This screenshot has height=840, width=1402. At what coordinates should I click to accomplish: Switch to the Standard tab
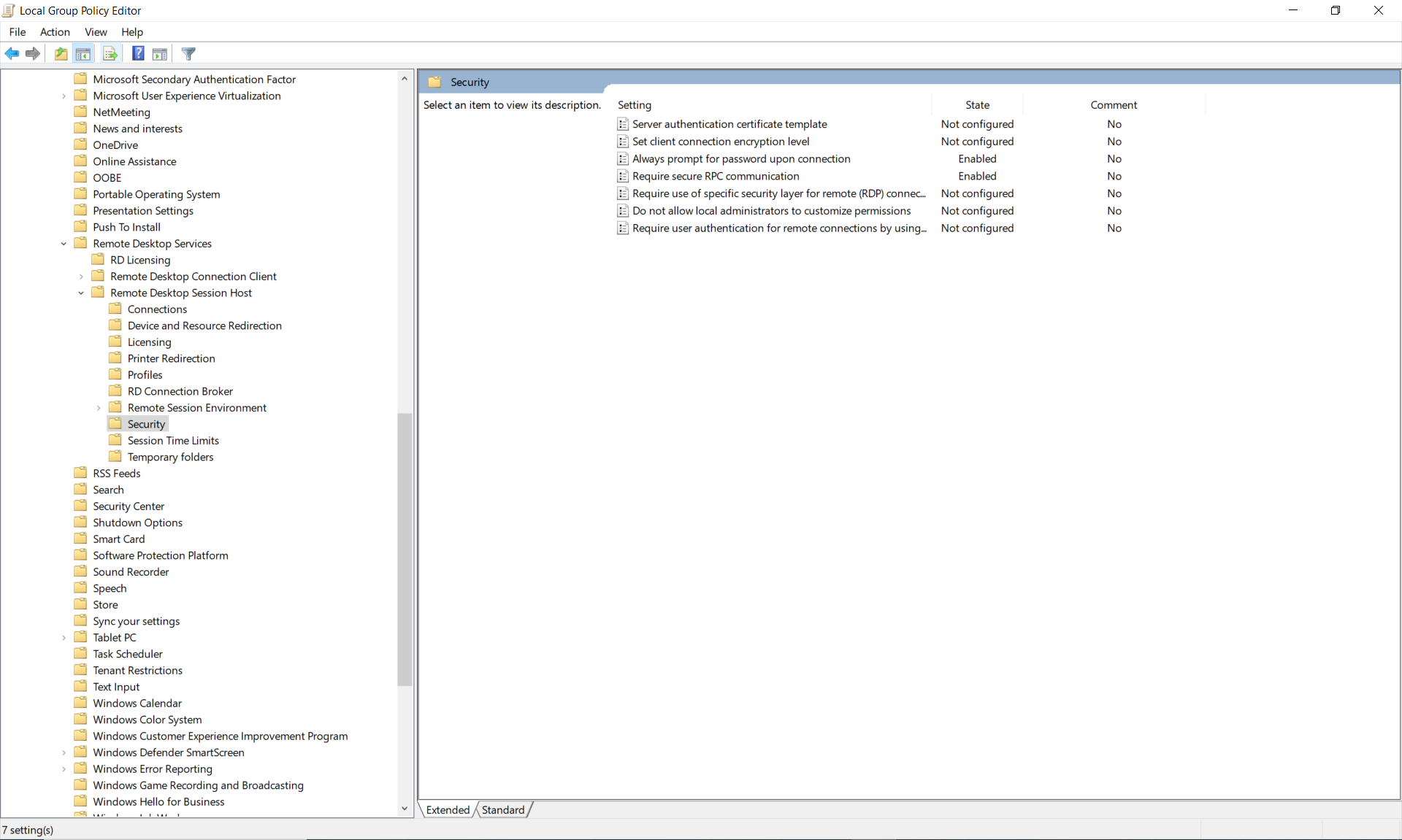point(502,809)
